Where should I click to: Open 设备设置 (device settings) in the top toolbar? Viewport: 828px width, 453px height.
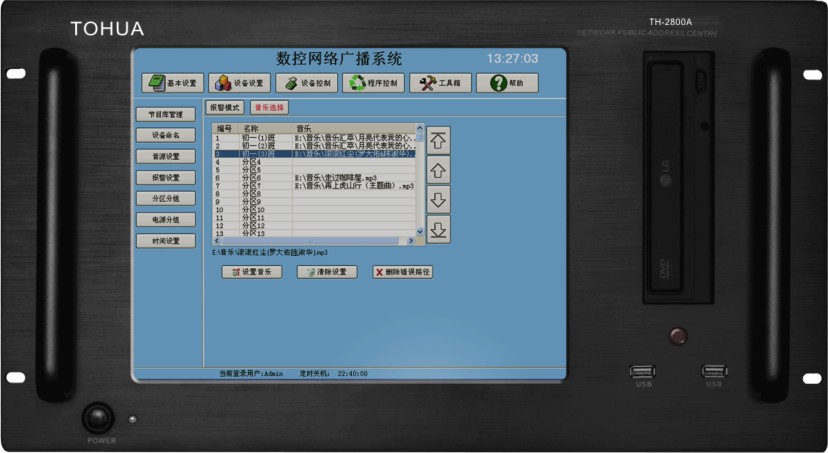coord(239,83)
